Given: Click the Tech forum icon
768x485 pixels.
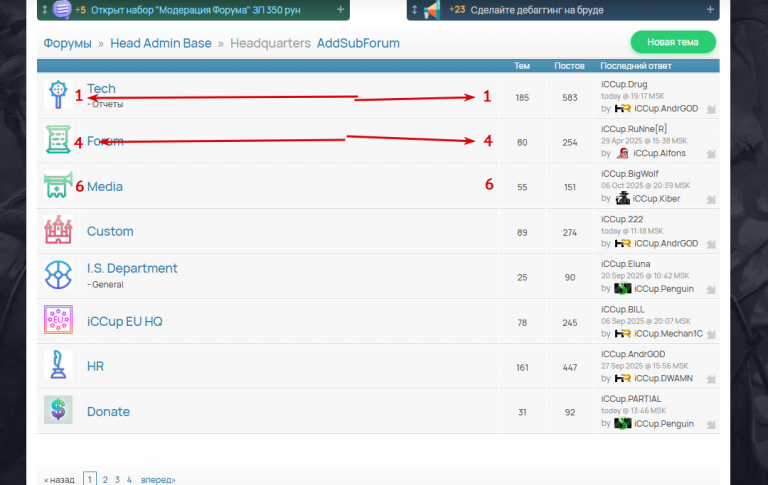Looking at the screenshot, I should (x=58, y=95).
